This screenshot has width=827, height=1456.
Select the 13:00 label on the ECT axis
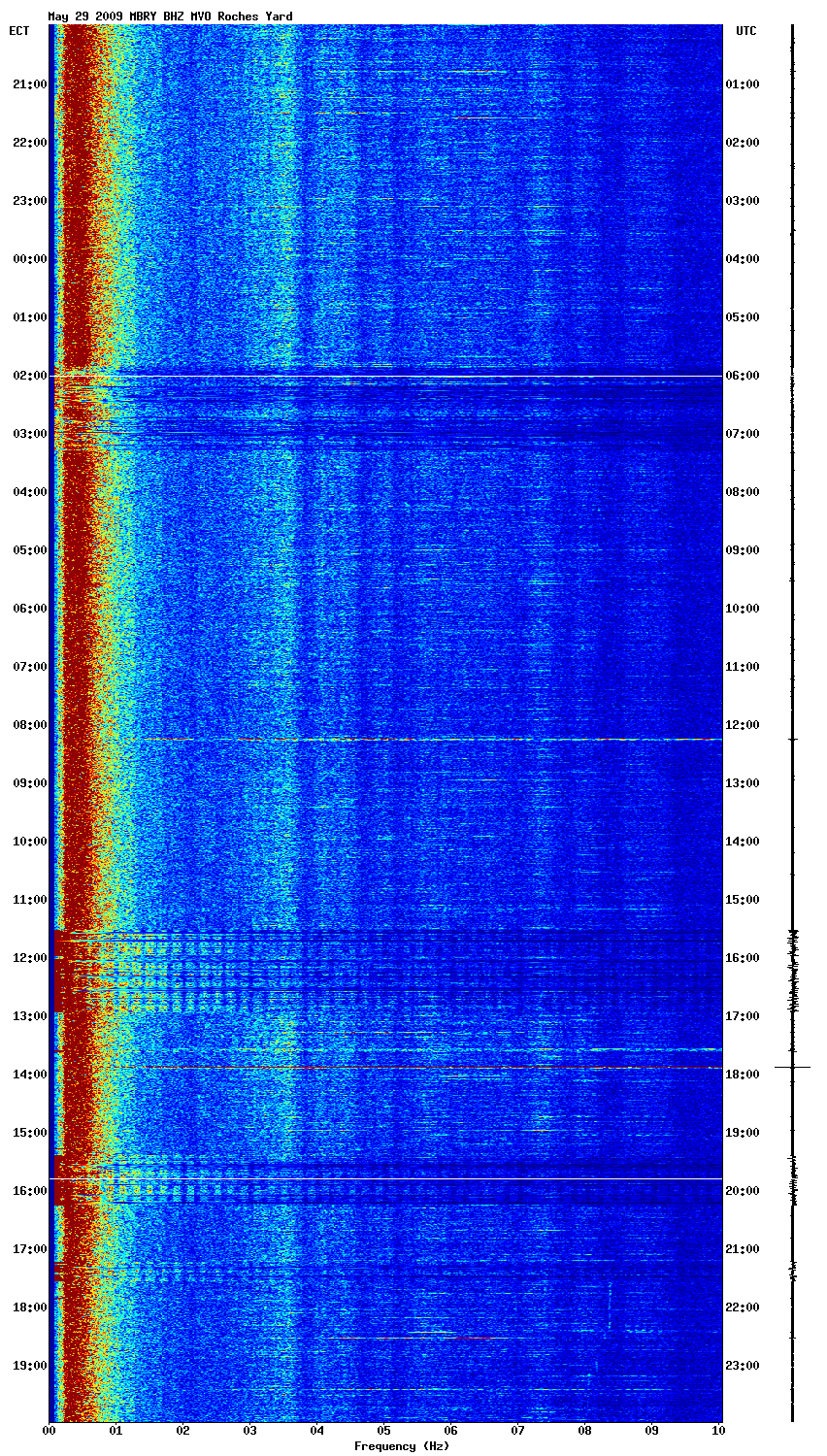tap(28, 1016)
